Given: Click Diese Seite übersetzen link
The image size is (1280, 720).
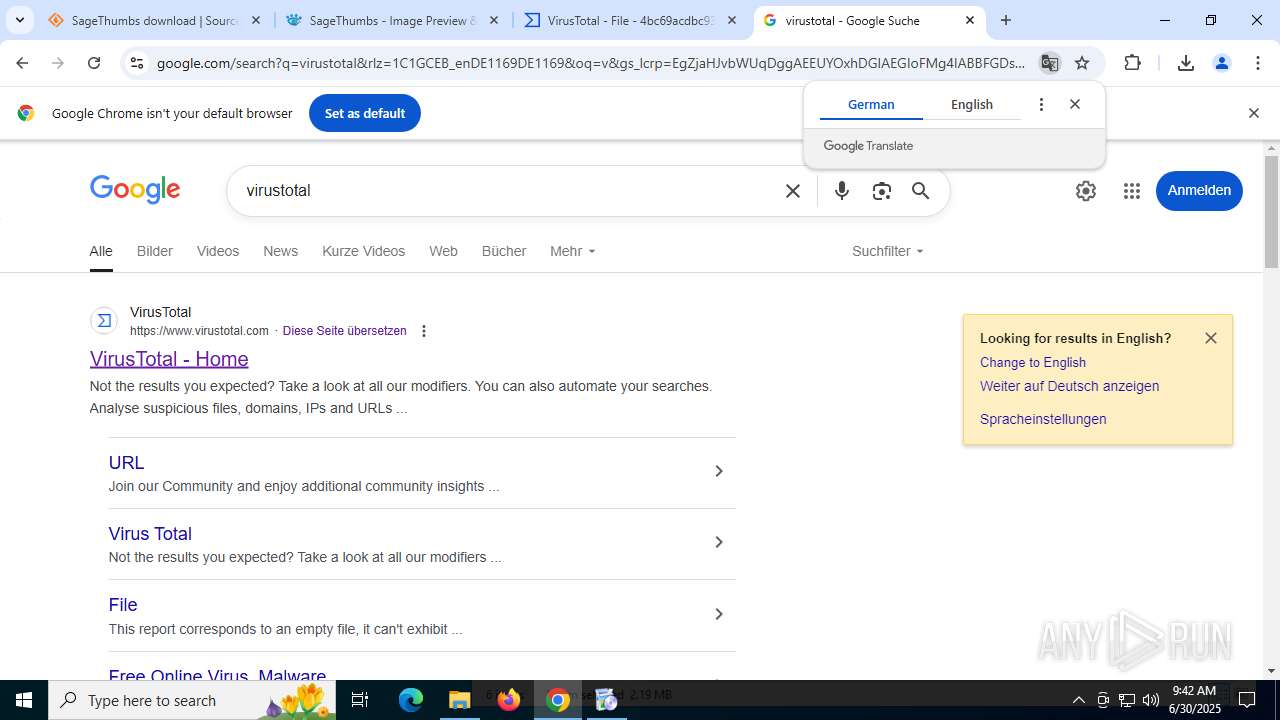Looking at the screenshot, I should (345, 331).
